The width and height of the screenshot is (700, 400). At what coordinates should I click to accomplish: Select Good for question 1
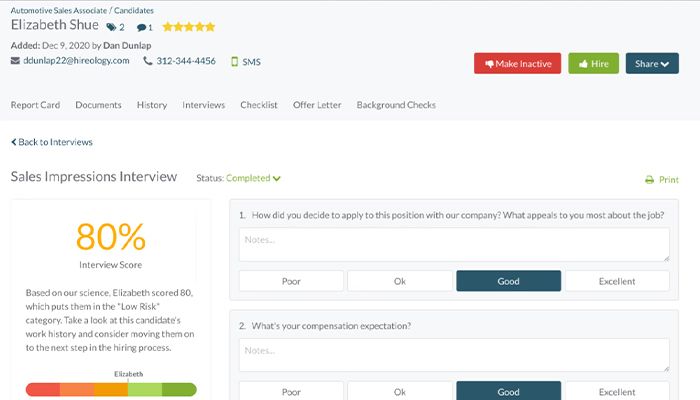508,281
